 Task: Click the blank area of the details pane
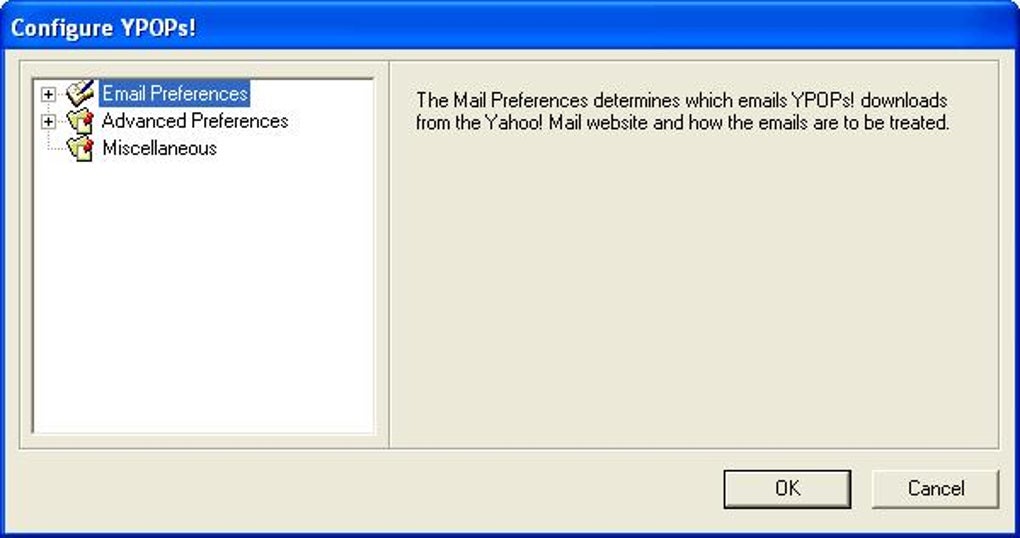tap(694, 293)
